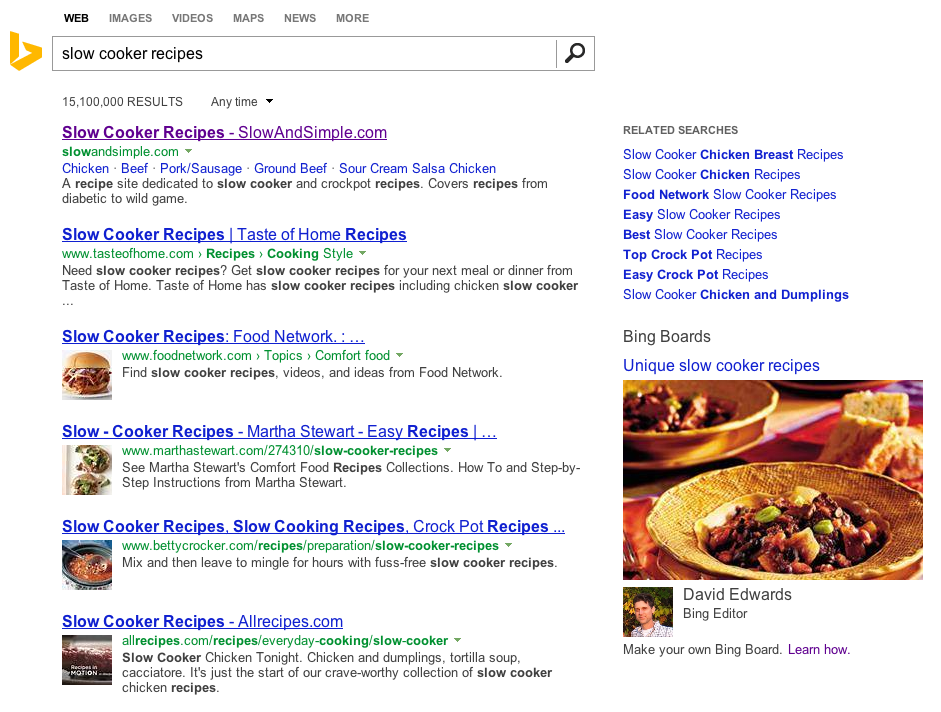941x712 pixels.
Task: Search Best Slow Cooker Recipes
Action: point(700,234)
